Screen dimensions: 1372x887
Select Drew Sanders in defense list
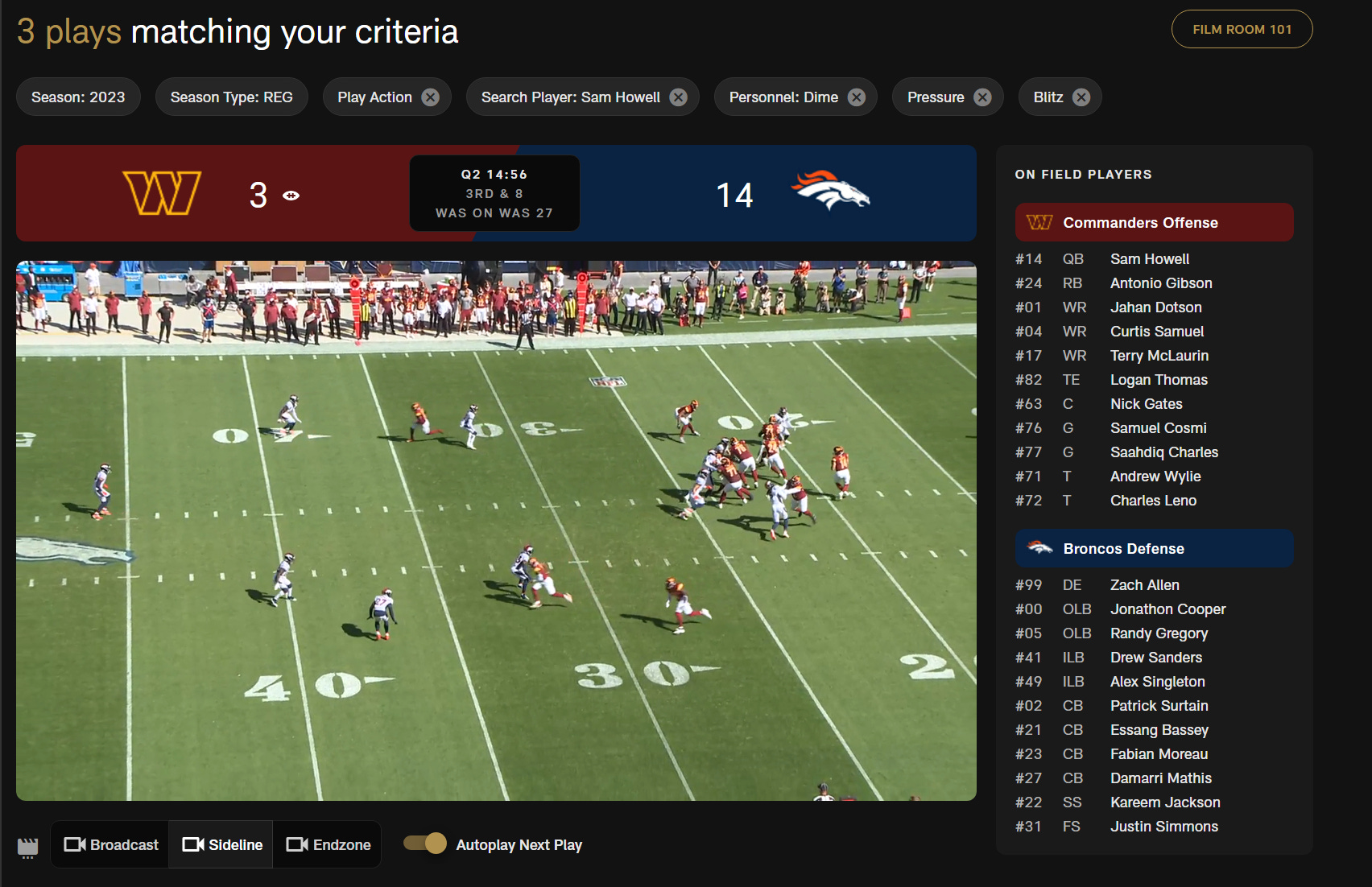tap(1155, 658)
